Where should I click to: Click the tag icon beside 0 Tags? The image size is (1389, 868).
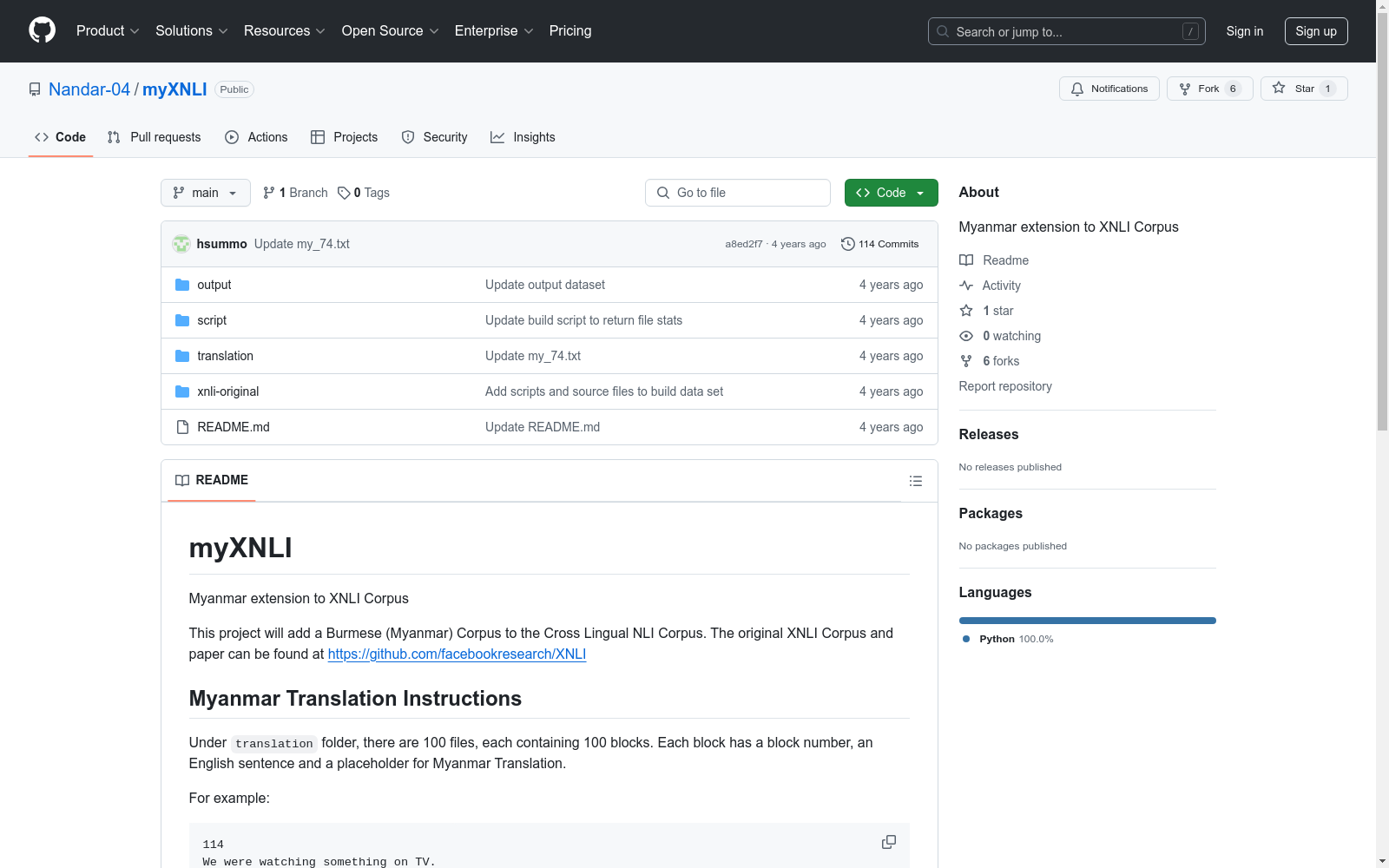click(344, 193)
